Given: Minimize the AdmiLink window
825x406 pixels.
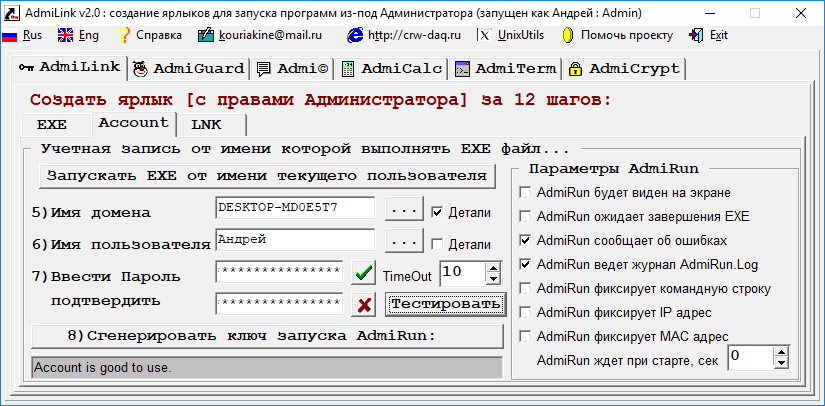Looking at the screenshot, I should [x=710, y=13].
